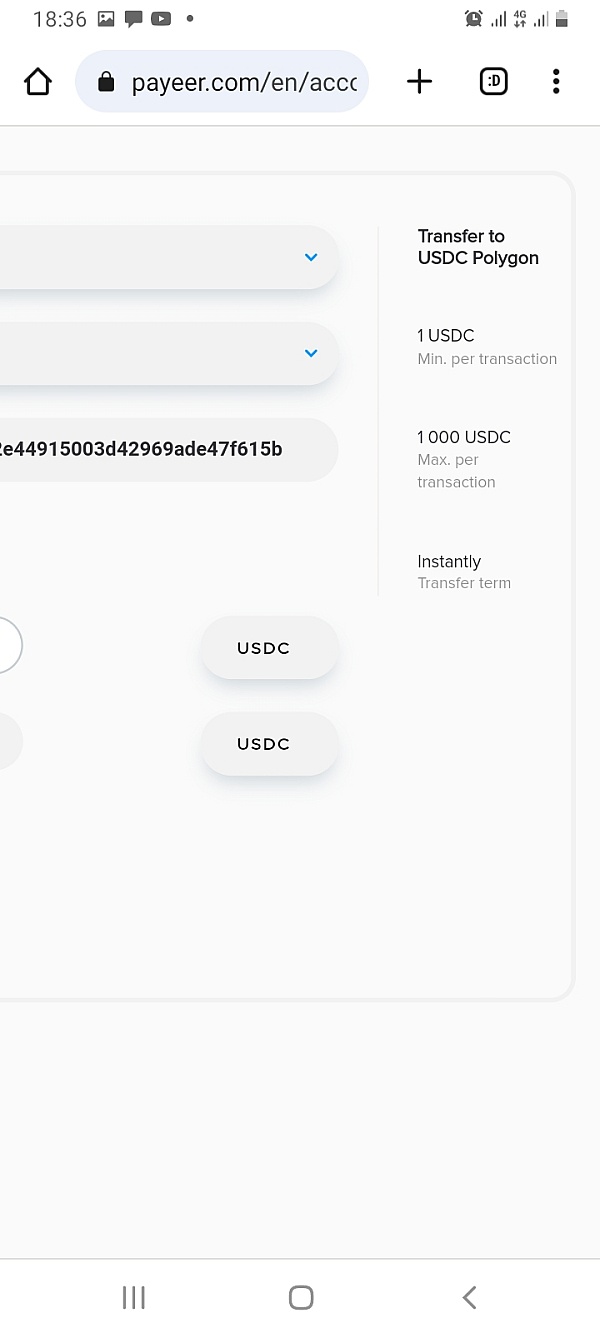Click the grey total amount field
The image size is (600, 1333).
point(11,741)
